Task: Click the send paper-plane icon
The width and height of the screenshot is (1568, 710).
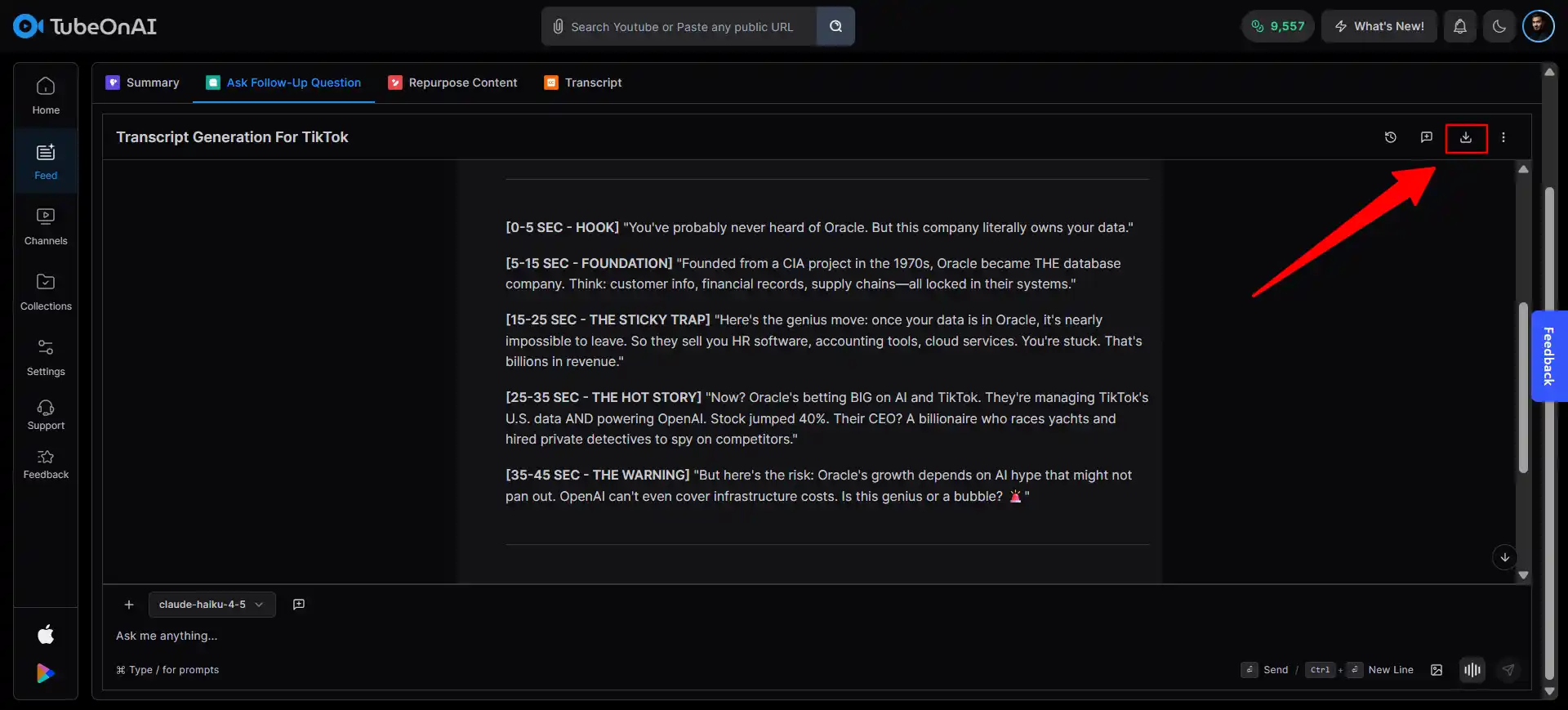Action: coord(1508,670)
